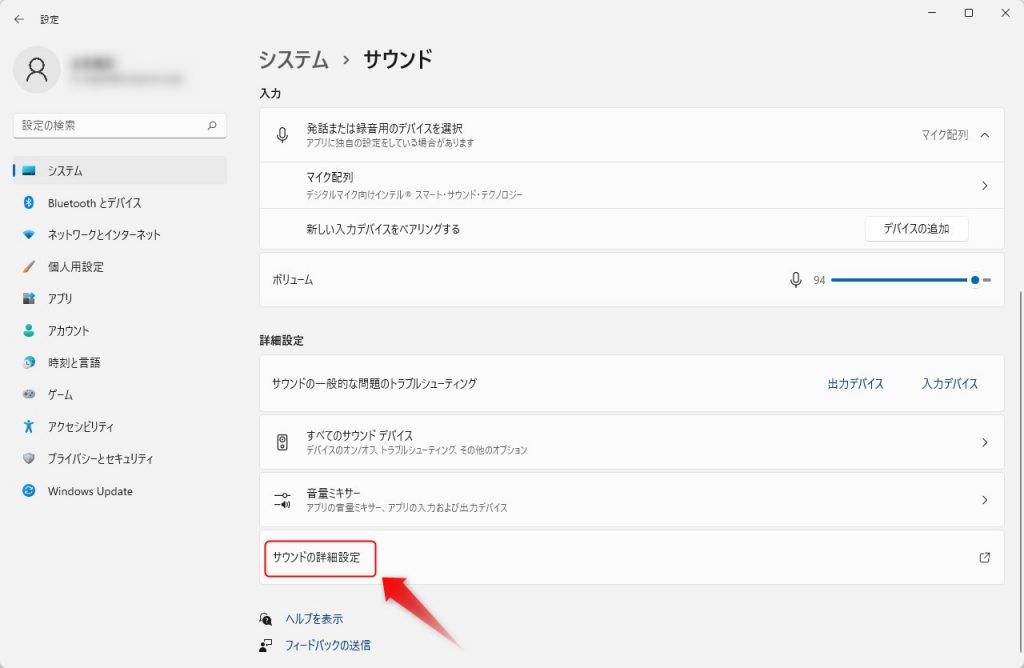Screen dimensions: 1024x668
Task: Open ネットワークとインターネット settings
Action: [x=120, y=234]
